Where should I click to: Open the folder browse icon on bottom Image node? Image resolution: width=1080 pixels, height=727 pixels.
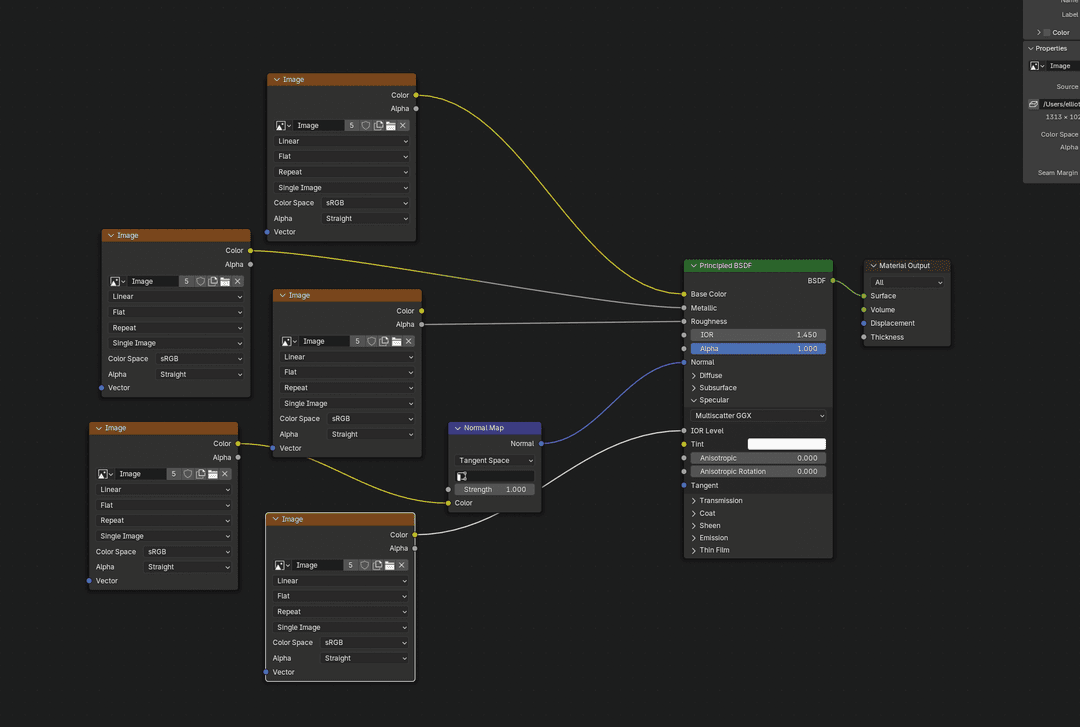[x=390, y=565]
